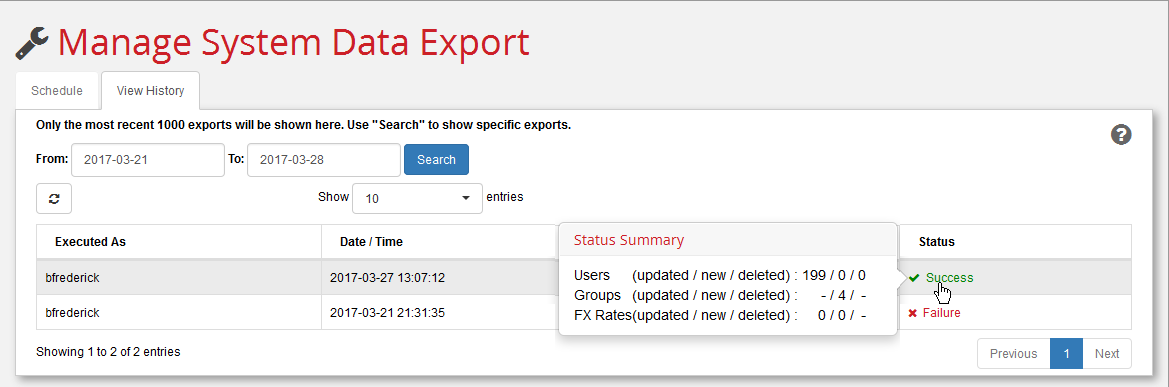Open the Show entries dropdown
This screenshot has width=1169, height=387.
pyautogui.click(x=418, y=198)
